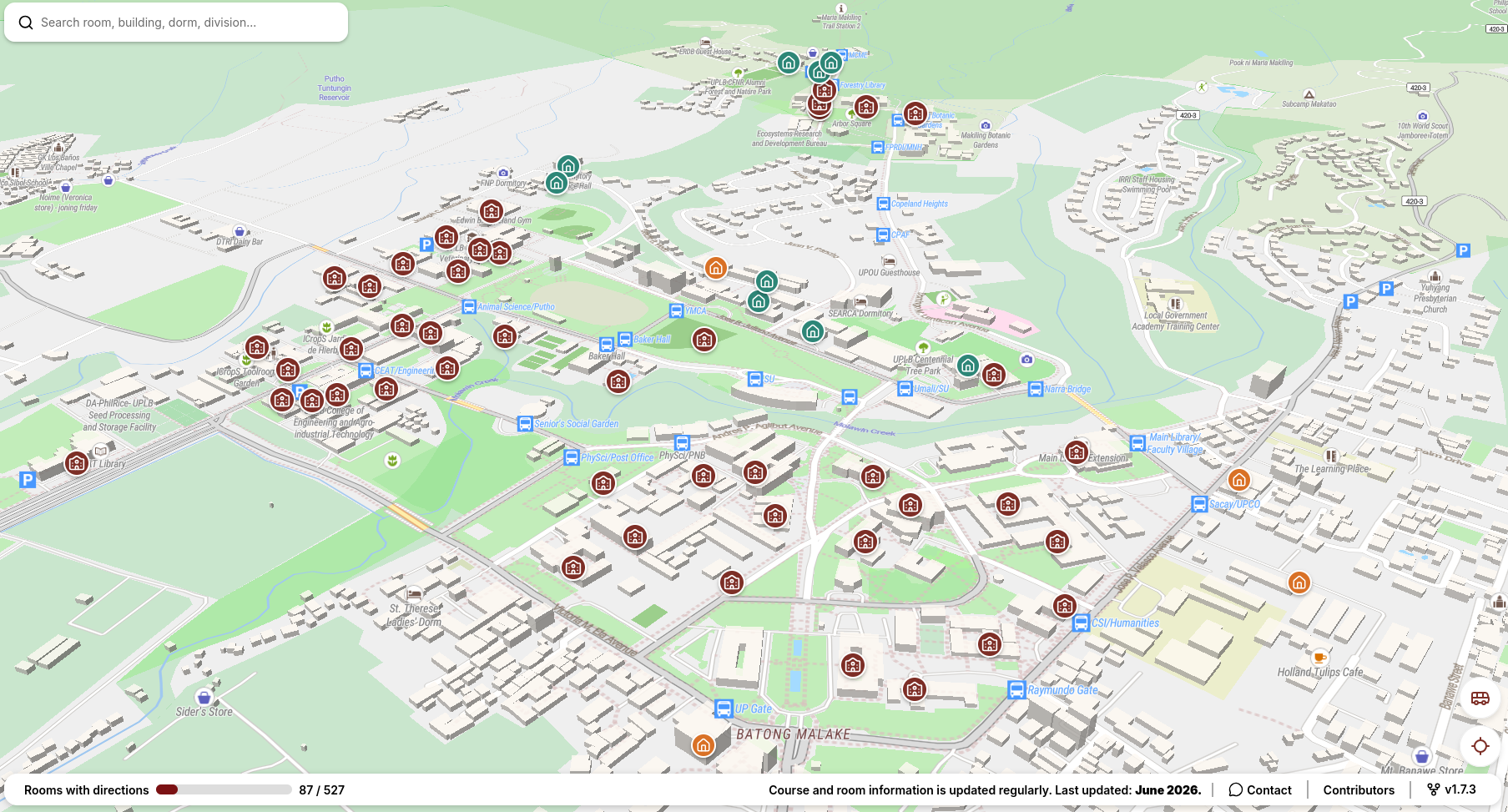Select the CEAT/Engineering bus stop icon

tap(366, 371)
